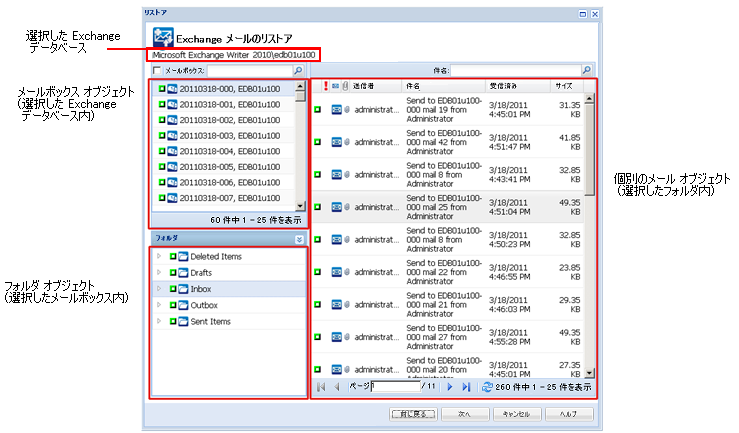
Task: Maximize the リストア dialog window
Action: [583, 14]
